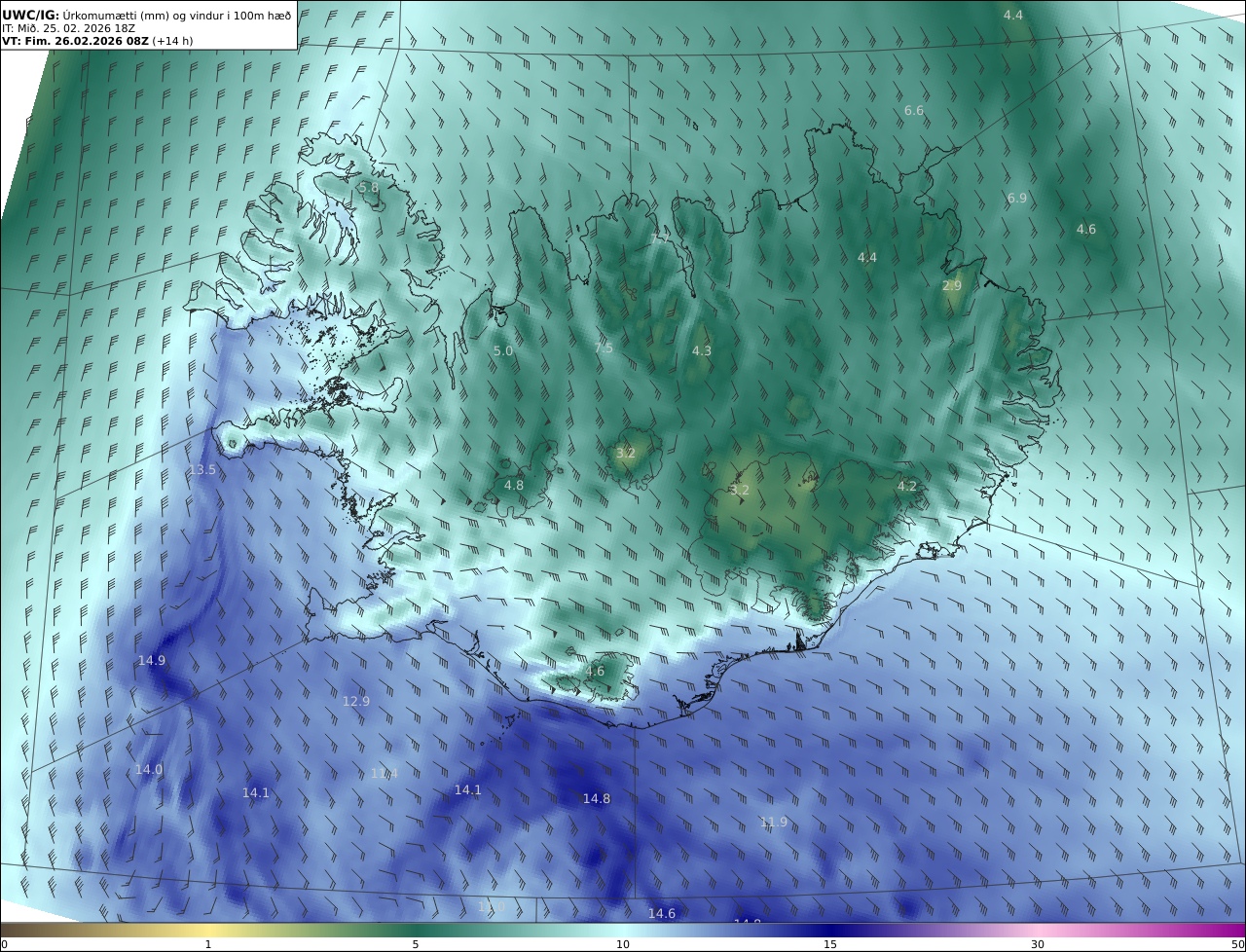1246x952 pixels.
Task: Click the 4.8 value label on the map
Action: 514,485
